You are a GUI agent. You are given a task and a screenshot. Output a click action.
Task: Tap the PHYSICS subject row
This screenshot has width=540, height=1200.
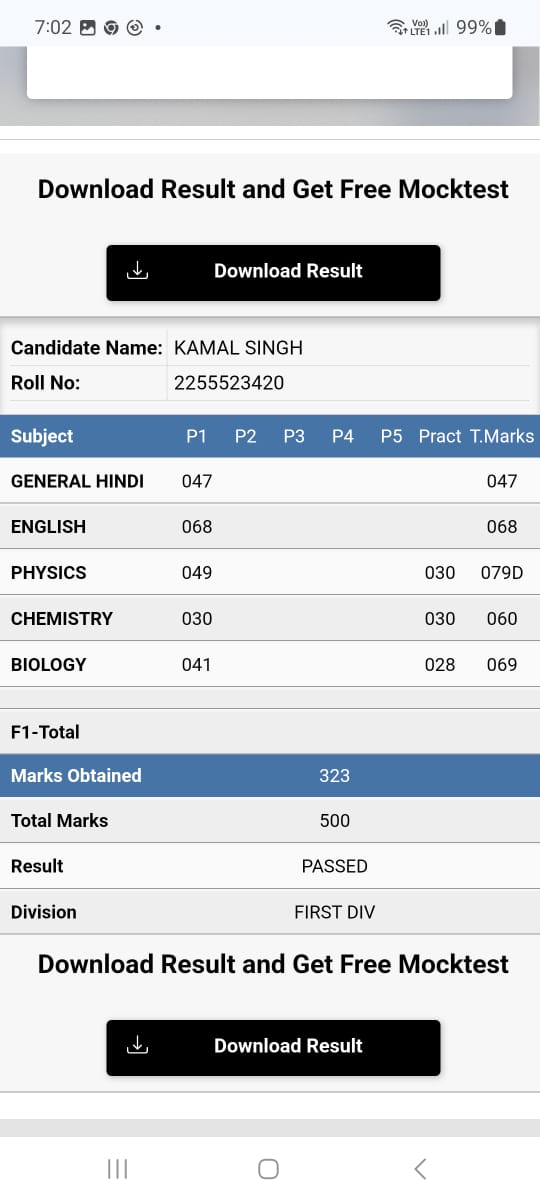tap(270, 573)
